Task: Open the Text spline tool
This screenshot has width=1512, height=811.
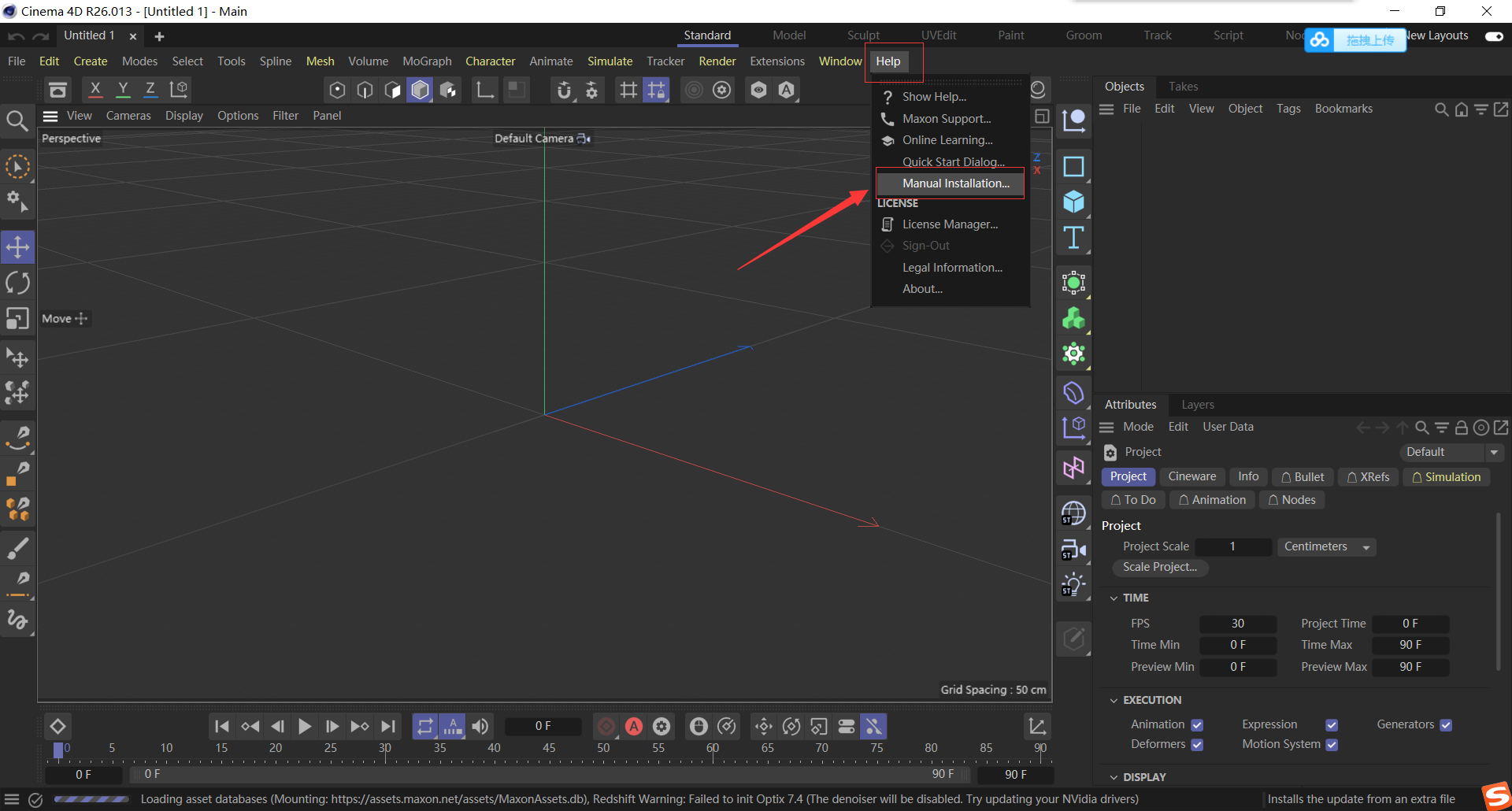Action: click(1073, 238)
